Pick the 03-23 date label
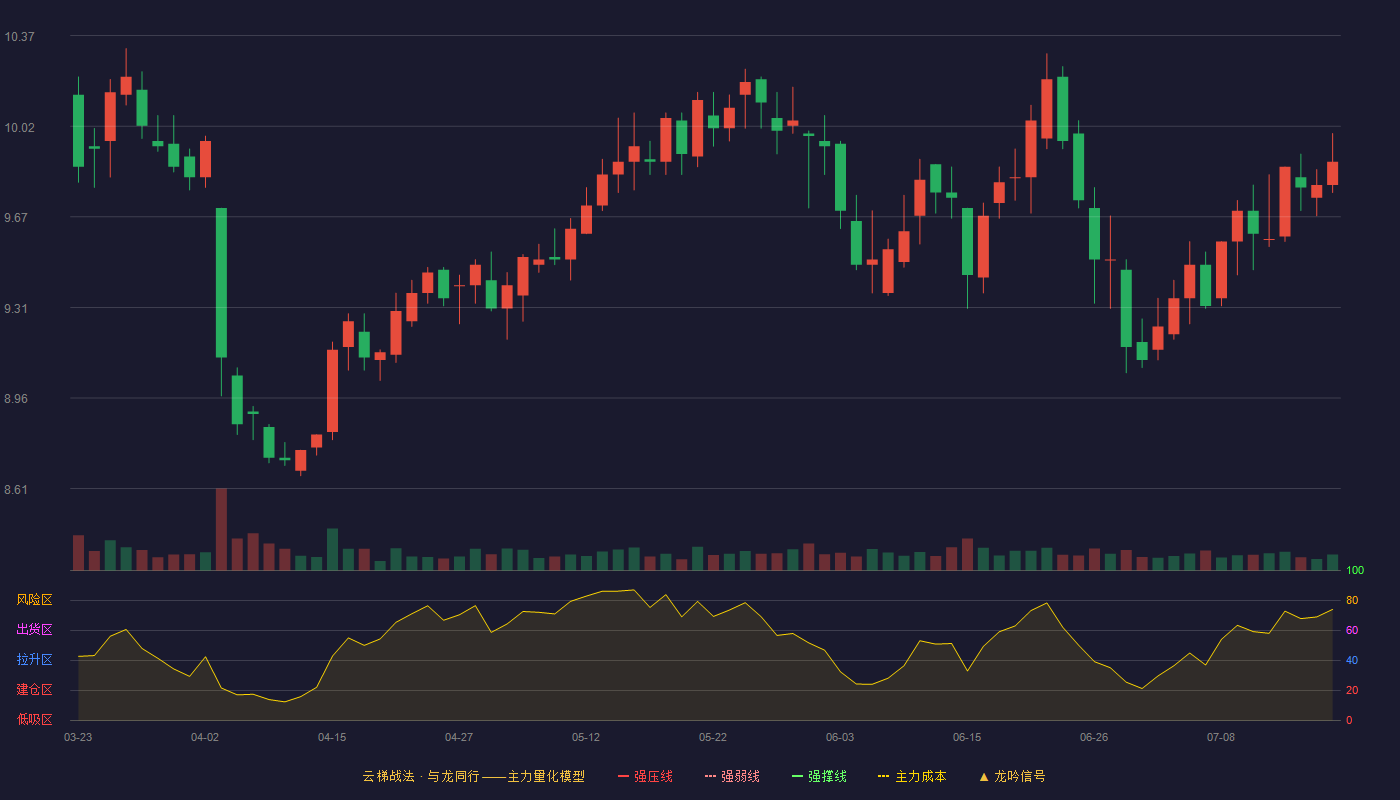 [78, 737]
